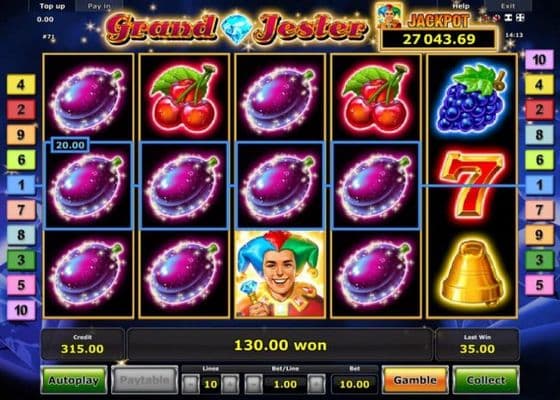This screenshot has width=560, height=400.
Task: Click the fullscreen icon near Exit
Action: 520,18
